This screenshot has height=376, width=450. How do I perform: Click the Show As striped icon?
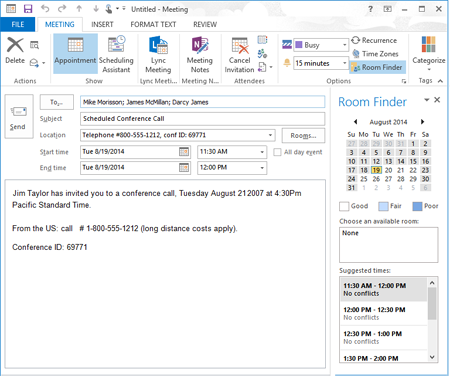pos(287,44)
